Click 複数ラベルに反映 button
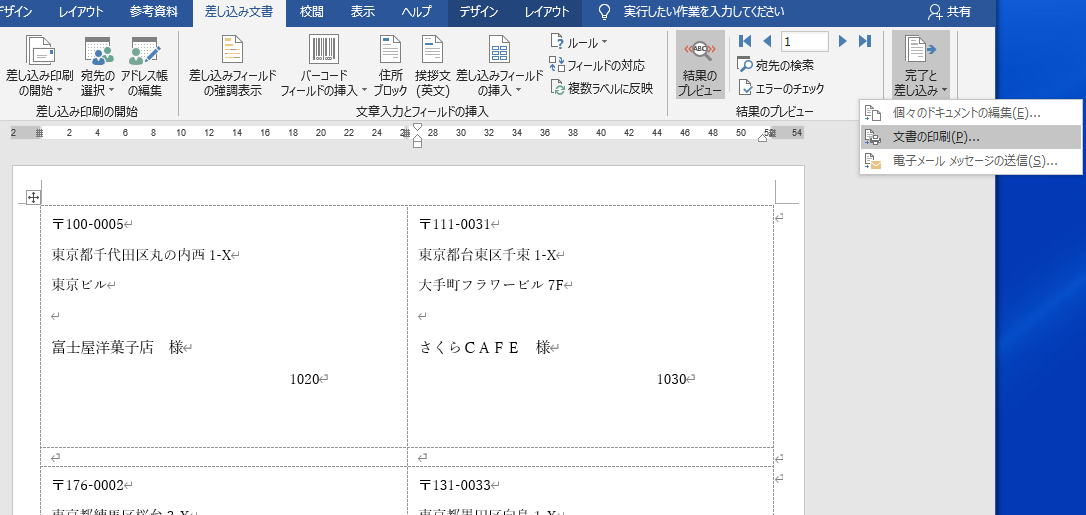This screenshot has width=1086, height=515. tap(601, 88)
